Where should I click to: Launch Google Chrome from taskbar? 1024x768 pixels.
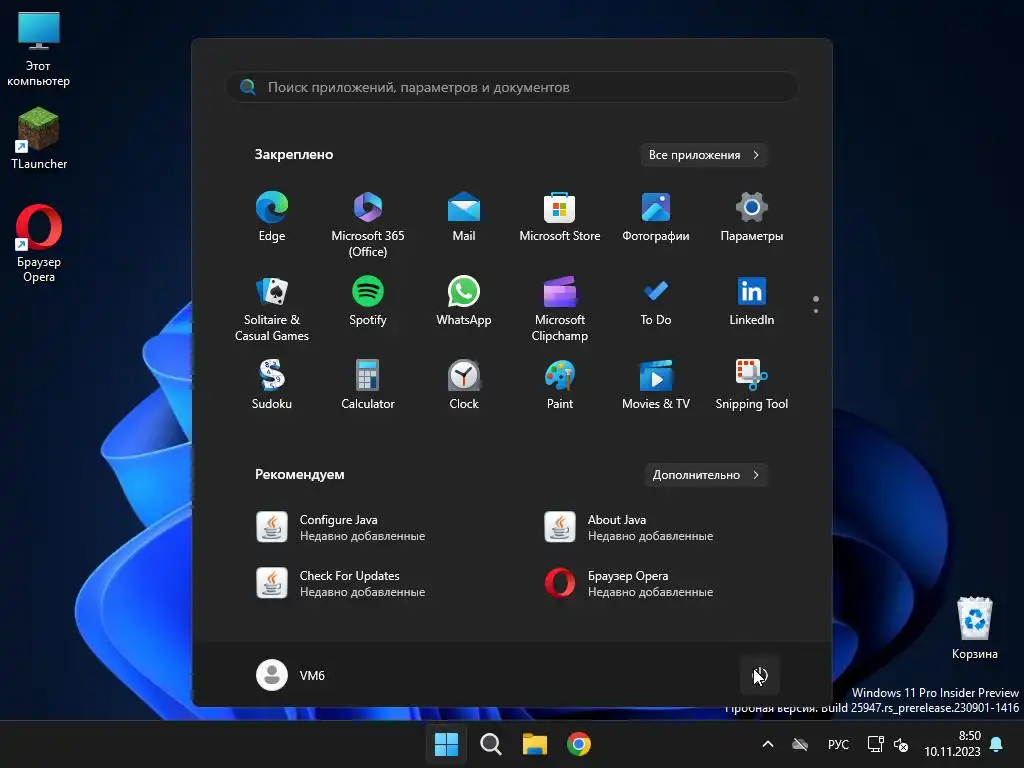pos(579,744)
